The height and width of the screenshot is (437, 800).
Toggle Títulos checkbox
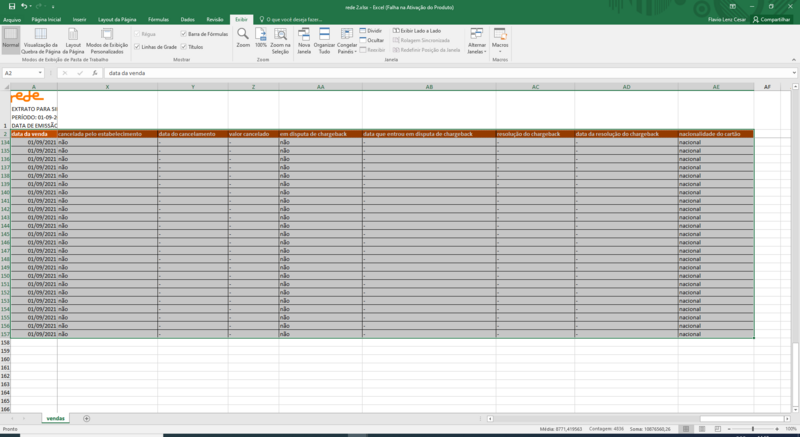click(184, 46)
